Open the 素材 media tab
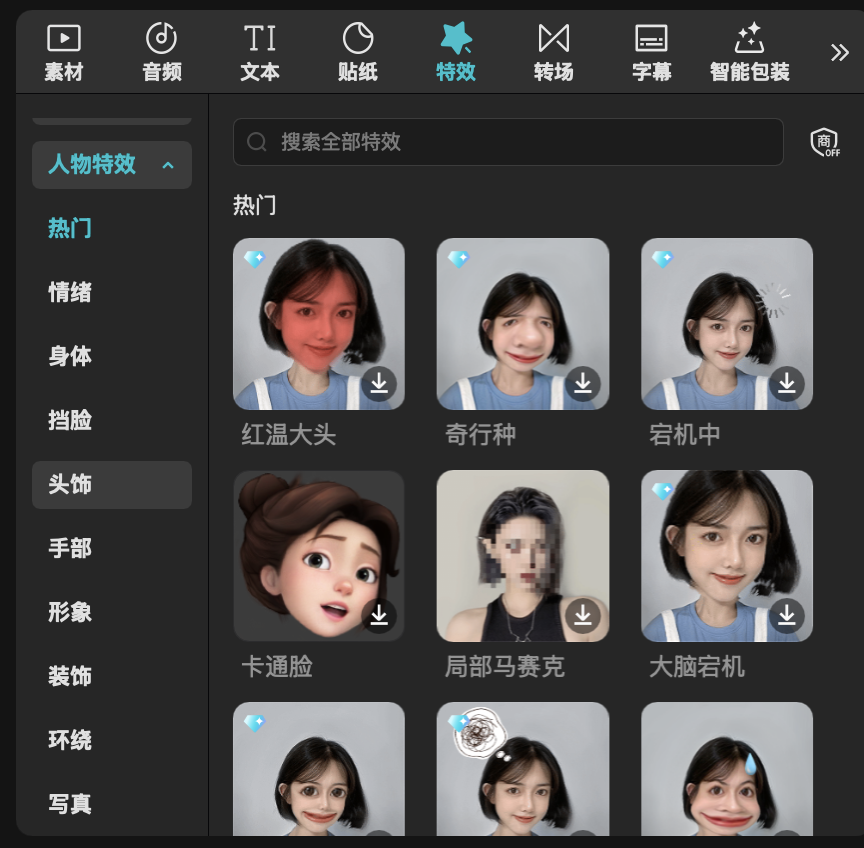This screenshot has height=848, width=864. click(63, 53)
